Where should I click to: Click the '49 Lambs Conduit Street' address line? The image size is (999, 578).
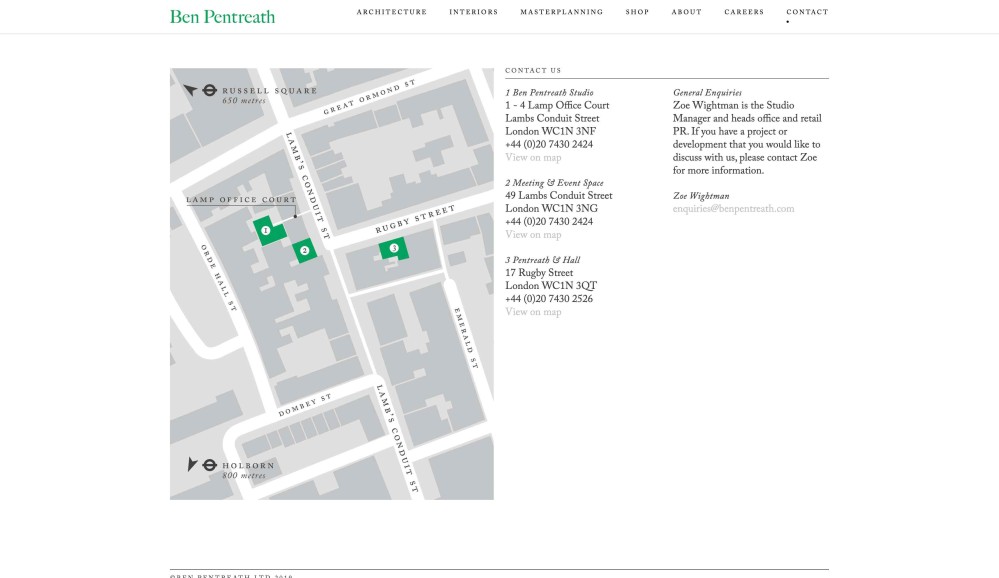(x=559, y=196)
